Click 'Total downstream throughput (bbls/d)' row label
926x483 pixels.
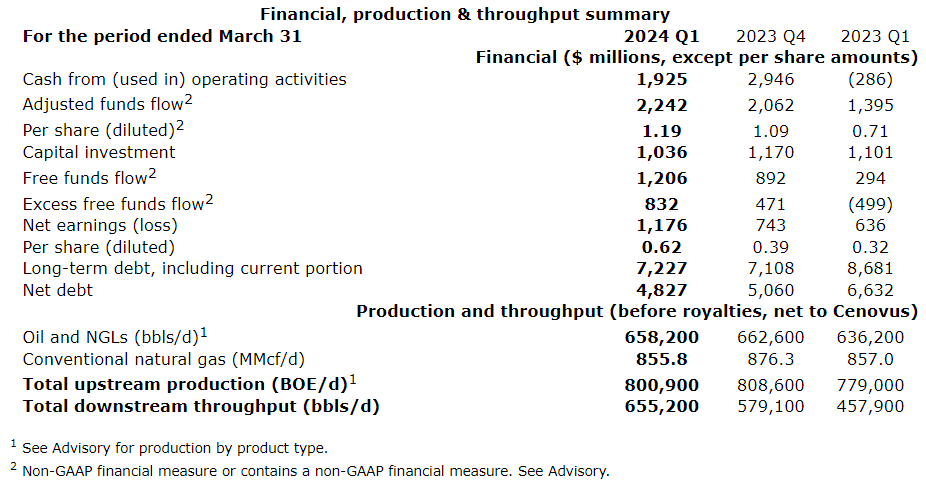pos(201,406)
